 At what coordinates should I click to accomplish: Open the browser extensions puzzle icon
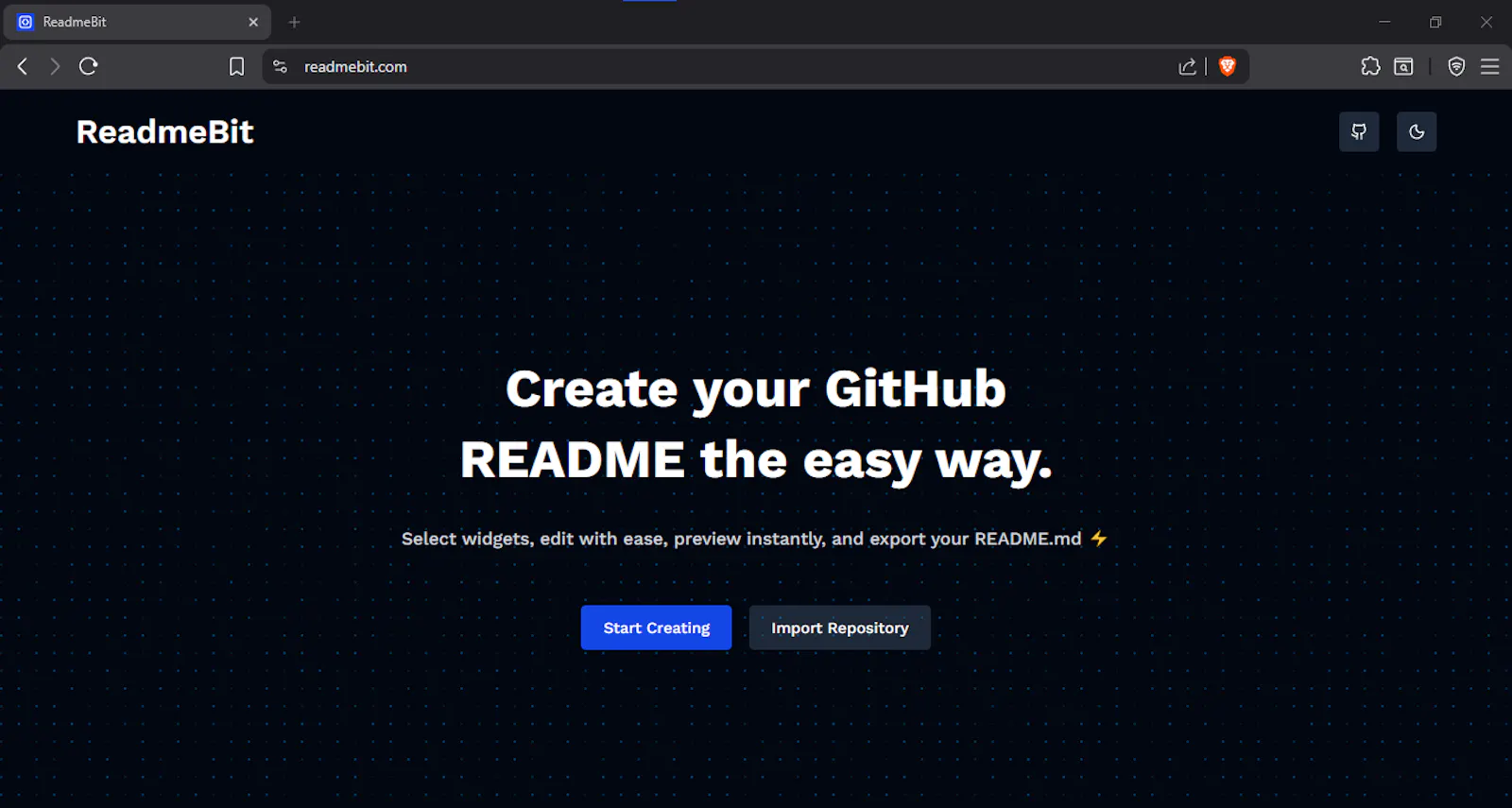point(1370,66)
